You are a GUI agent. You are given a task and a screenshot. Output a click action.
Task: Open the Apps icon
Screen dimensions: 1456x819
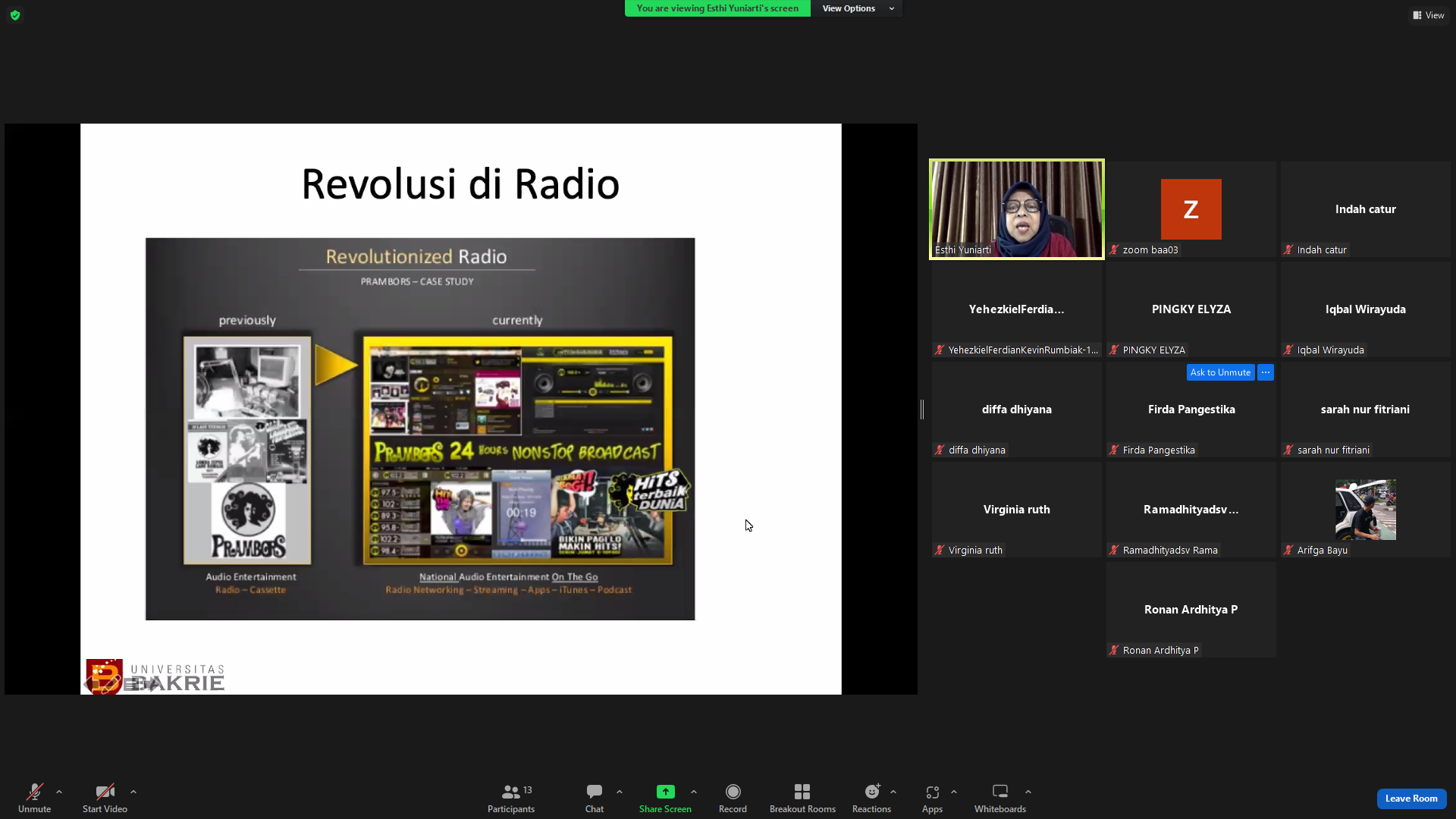[932, 792]
